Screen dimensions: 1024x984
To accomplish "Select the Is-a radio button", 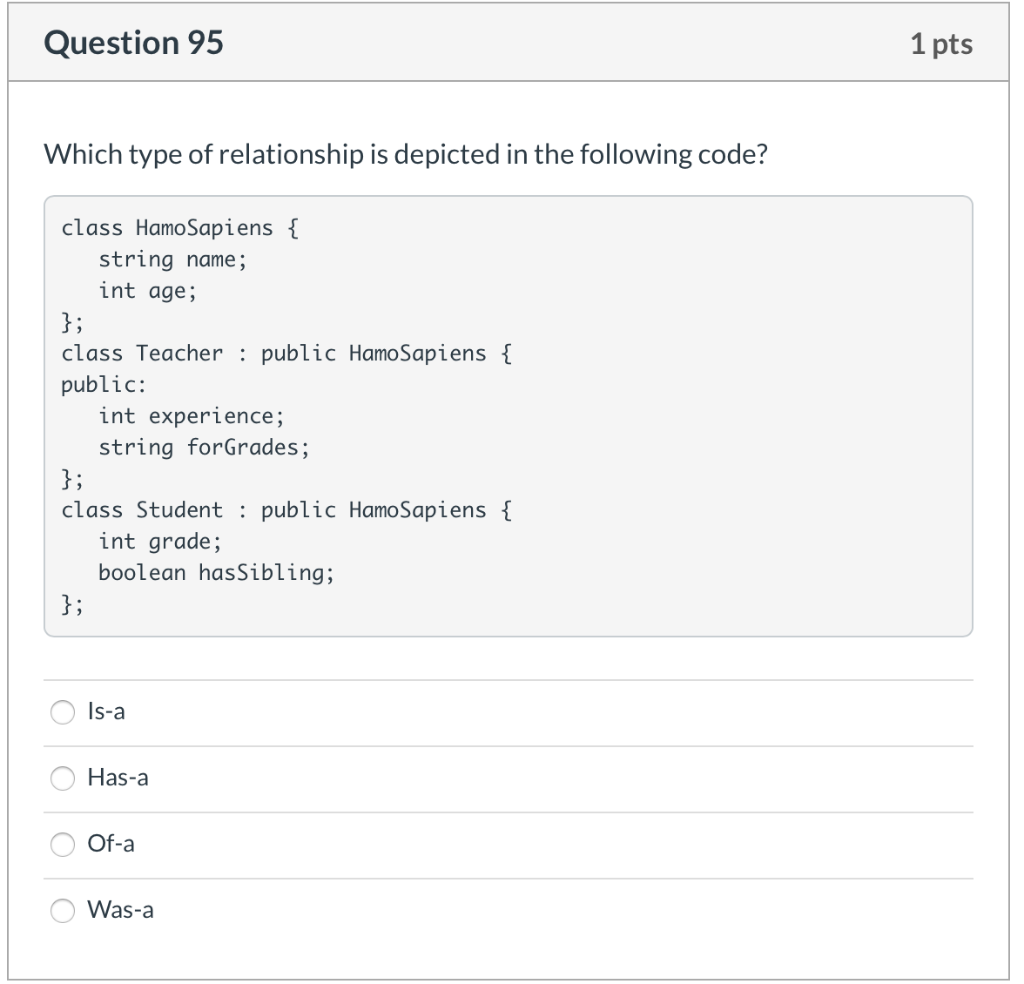I will 62,712.
